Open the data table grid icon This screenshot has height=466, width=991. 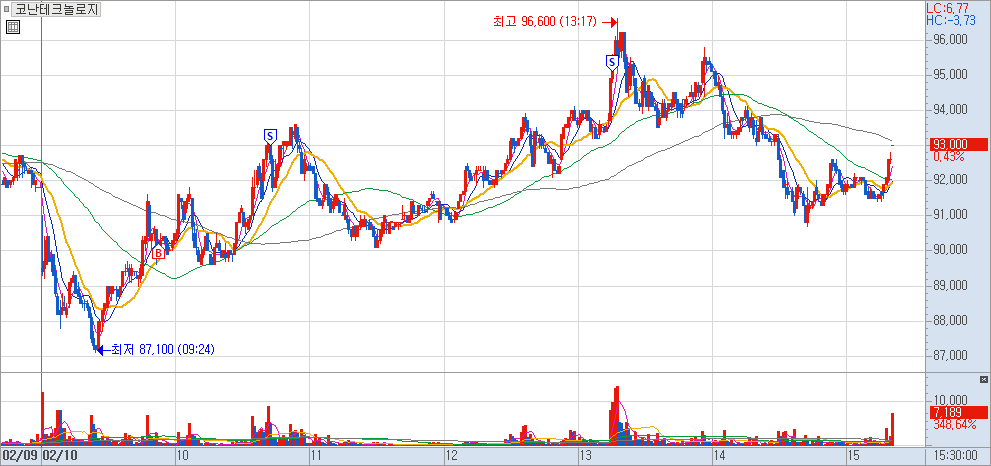pyautogui.click(x=12, y=27)
